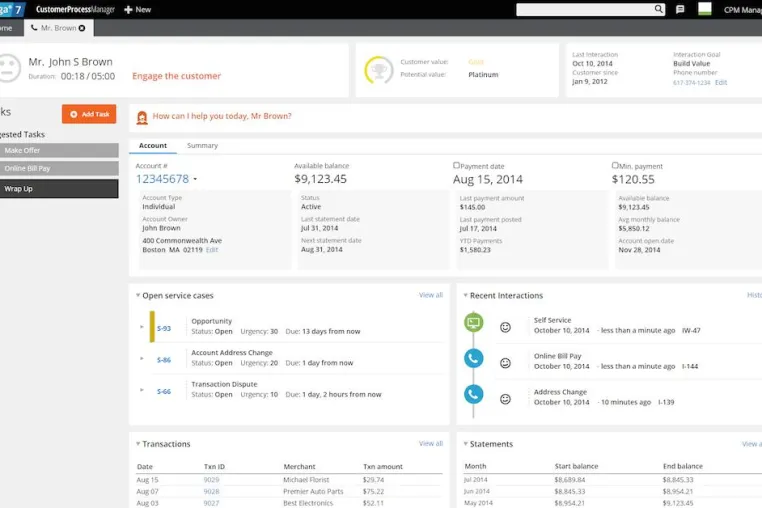Open the chat message icon
The width and height of the screenshot is (762, 508).
coord(680,9)
